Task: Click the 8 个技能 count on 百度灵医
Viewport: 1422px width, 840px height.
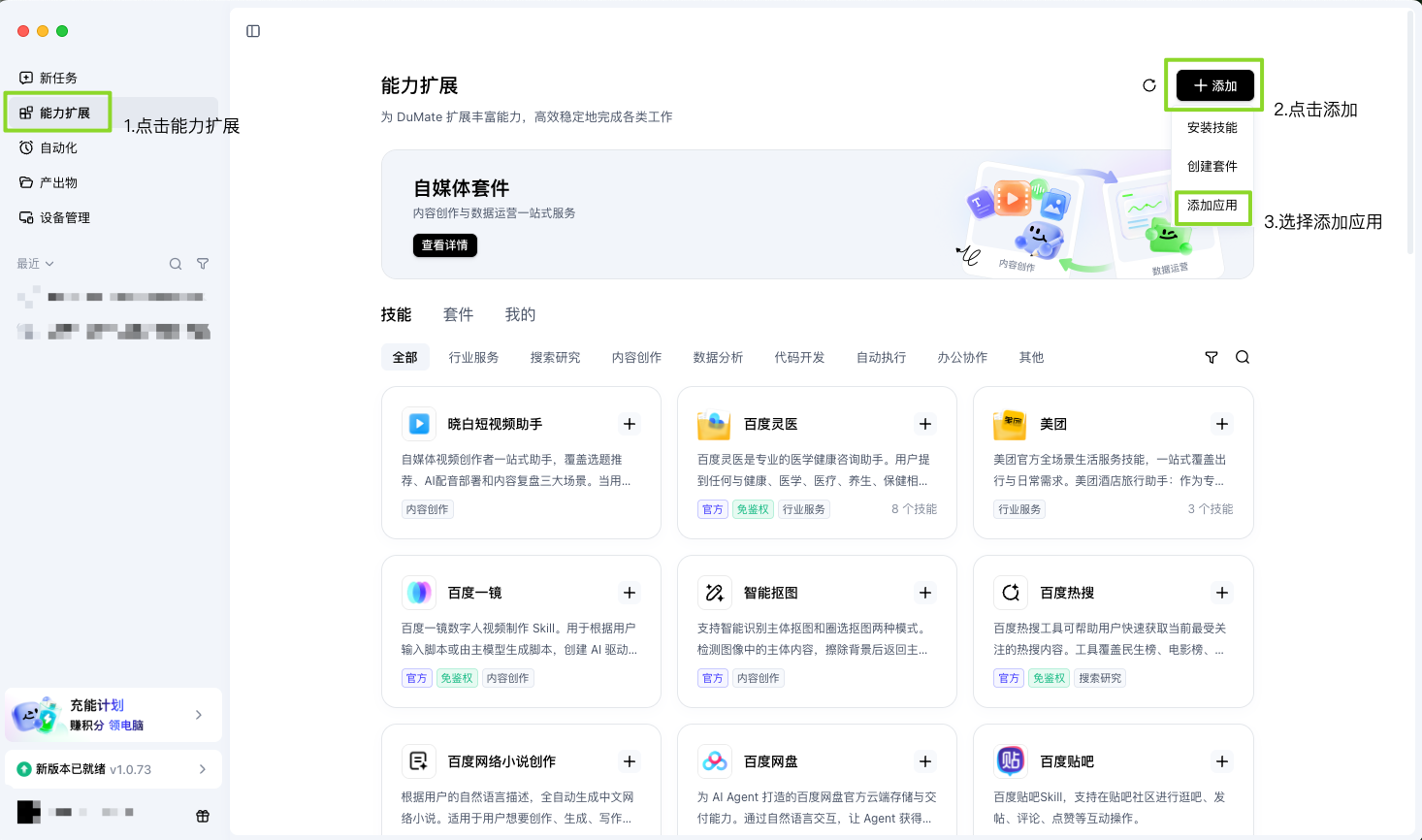Action: (x=915, y=509)
